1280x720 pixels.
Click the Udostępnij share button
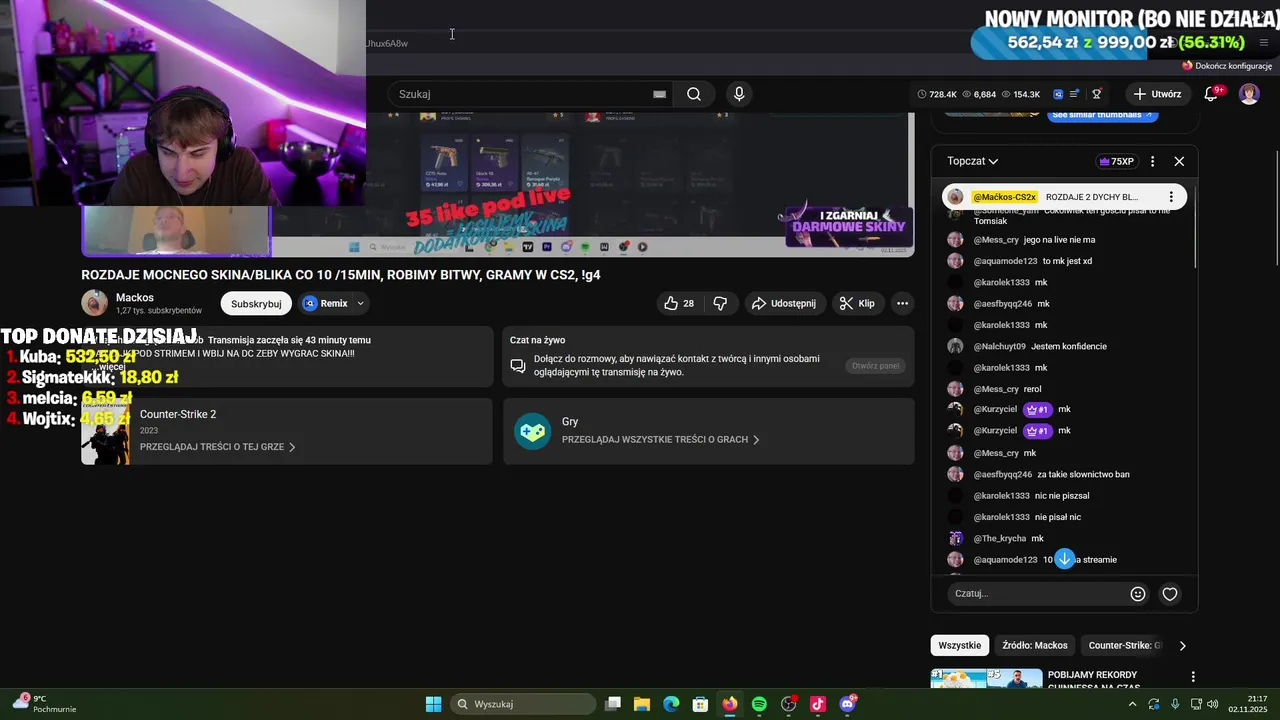(x=784, y=303)
